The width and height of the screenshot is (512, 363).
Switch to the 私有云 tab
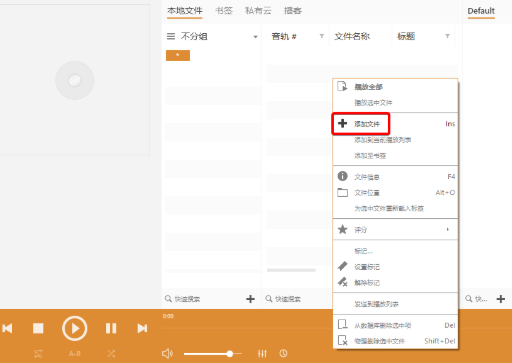(x=258, y=11)
